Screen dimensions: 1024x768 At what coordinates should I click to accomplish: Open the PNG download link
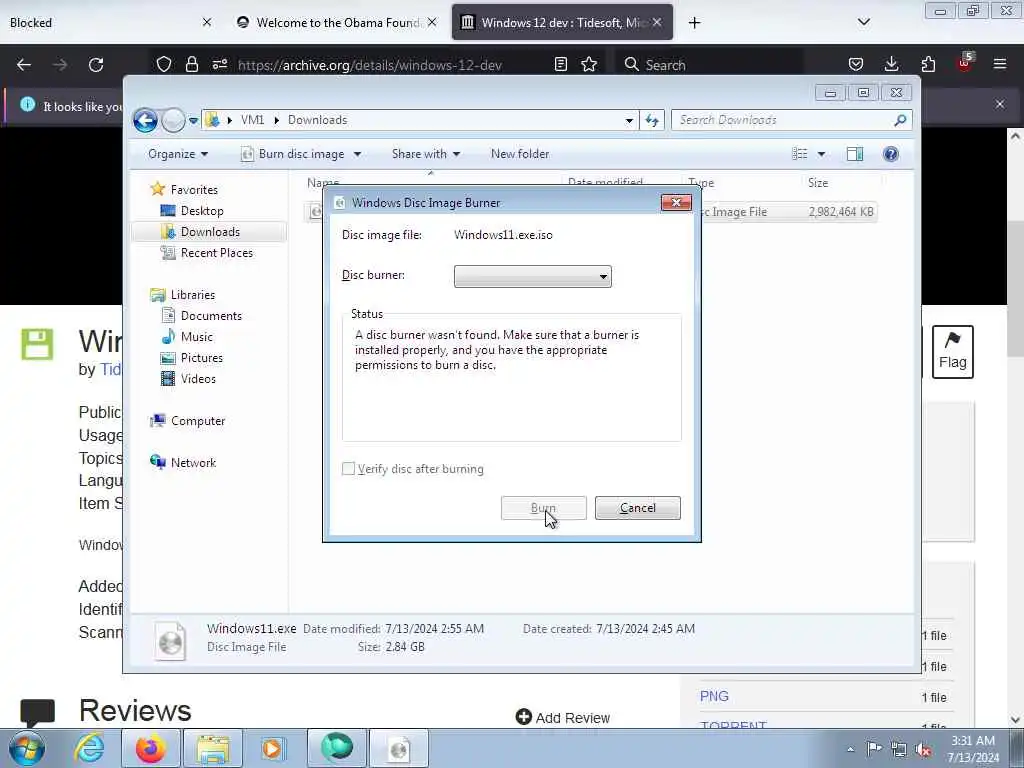tap(714, 696)
